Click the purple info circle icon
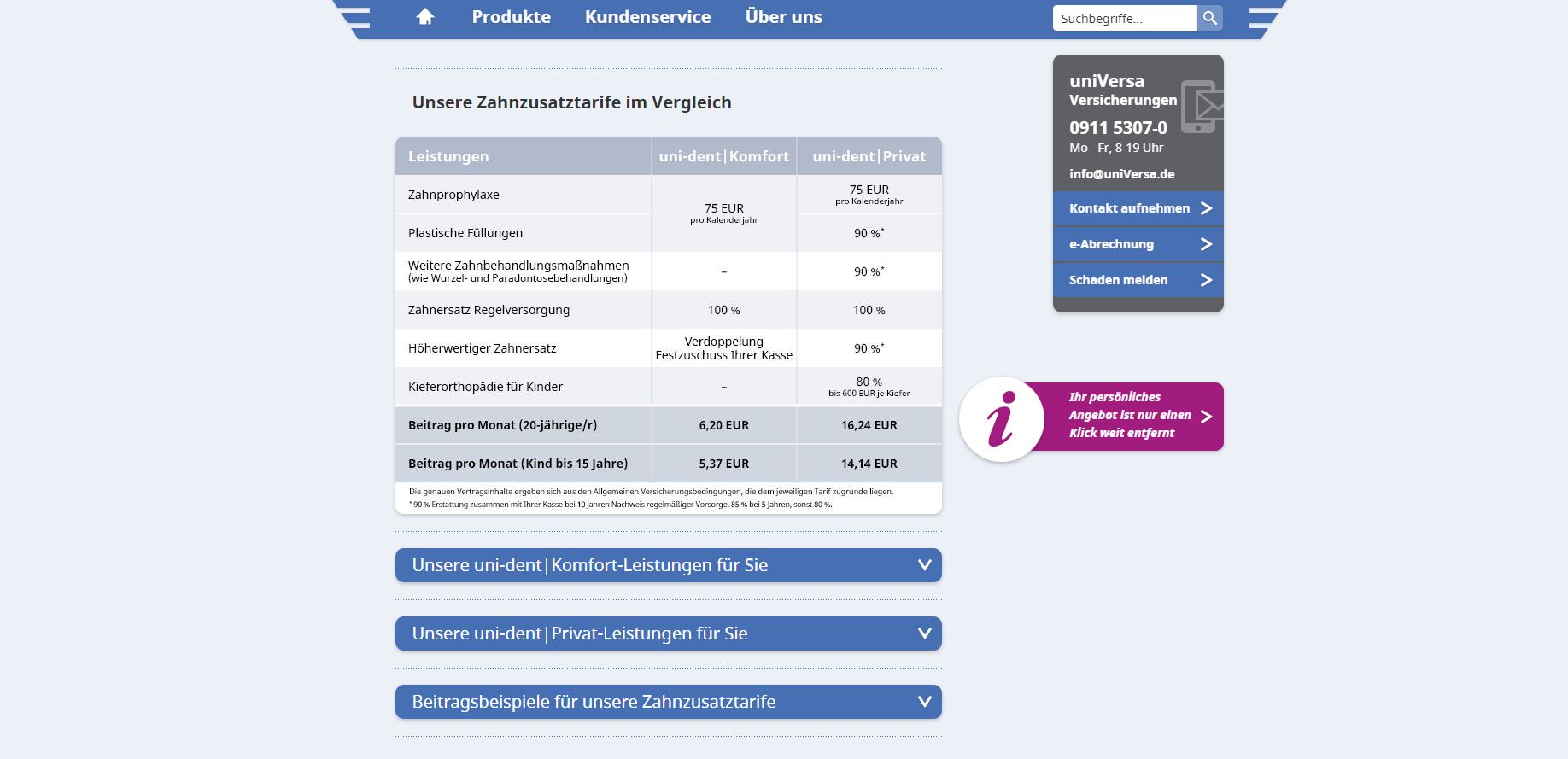 click(x=1002, y=419)
